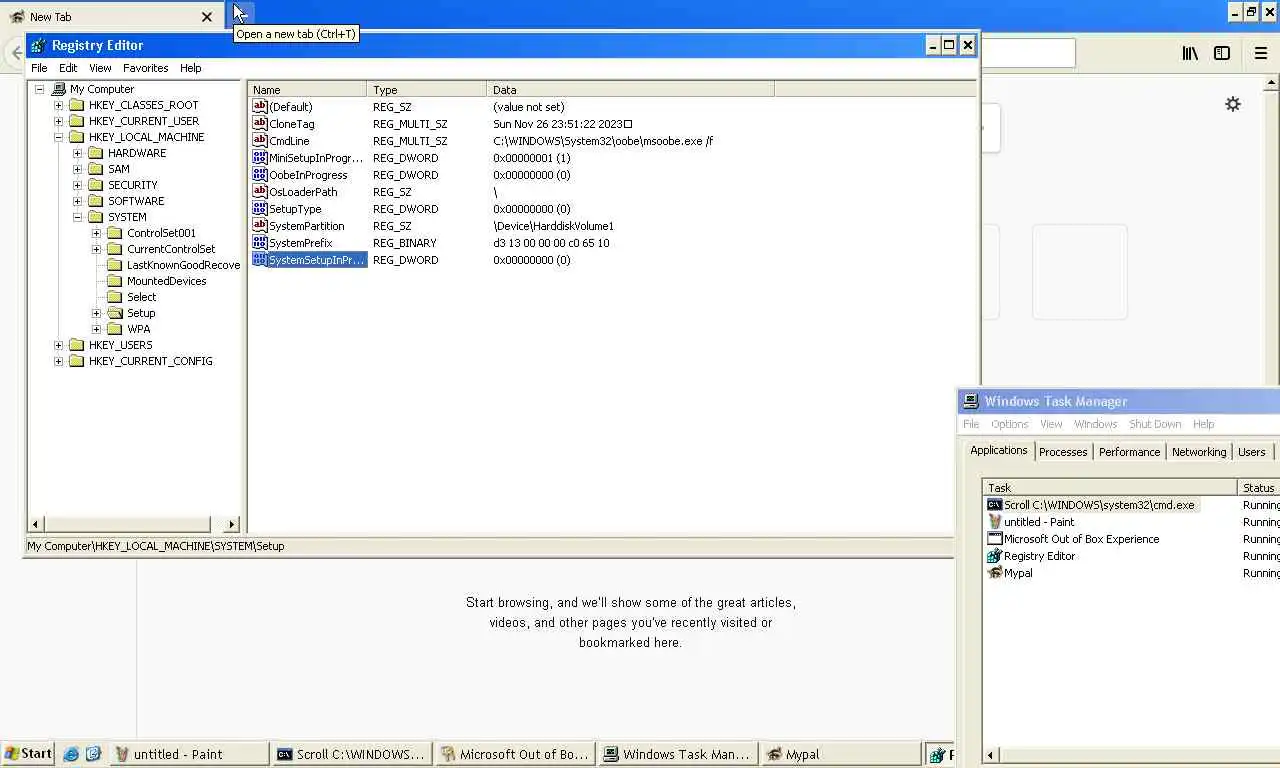Click the Name column header
1280x768 pixels.
(x=307, y=90)
